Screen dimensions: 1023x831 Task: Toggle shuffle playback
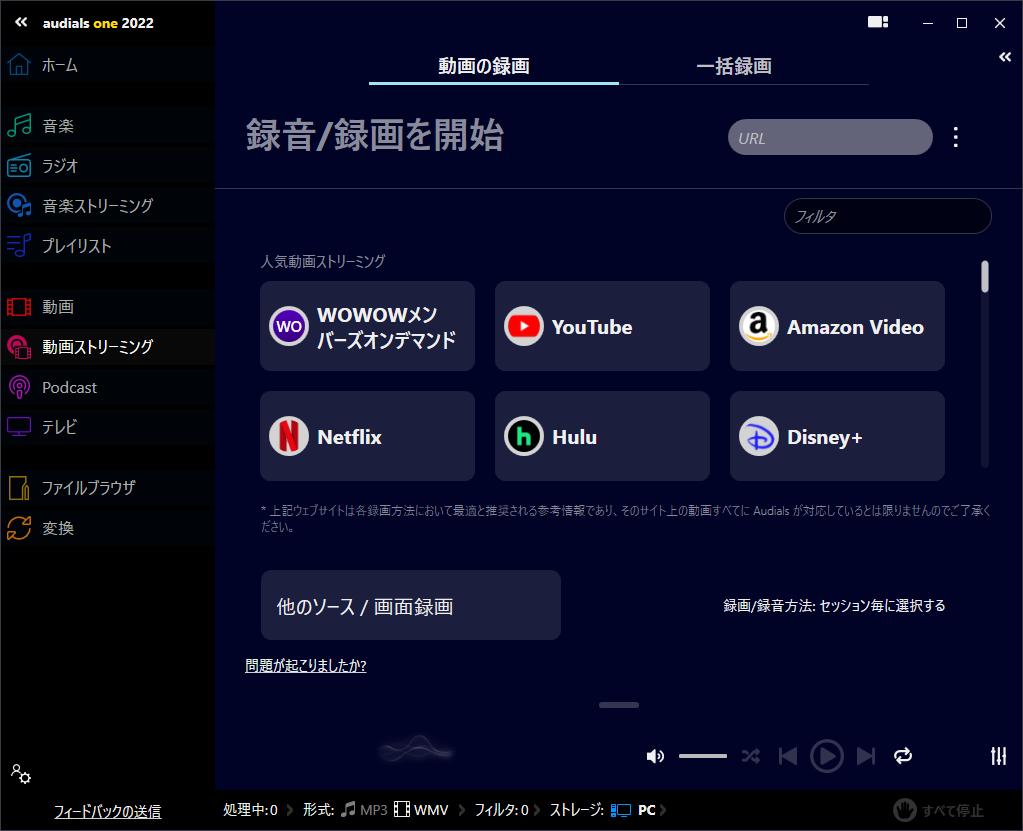point(751,756)
